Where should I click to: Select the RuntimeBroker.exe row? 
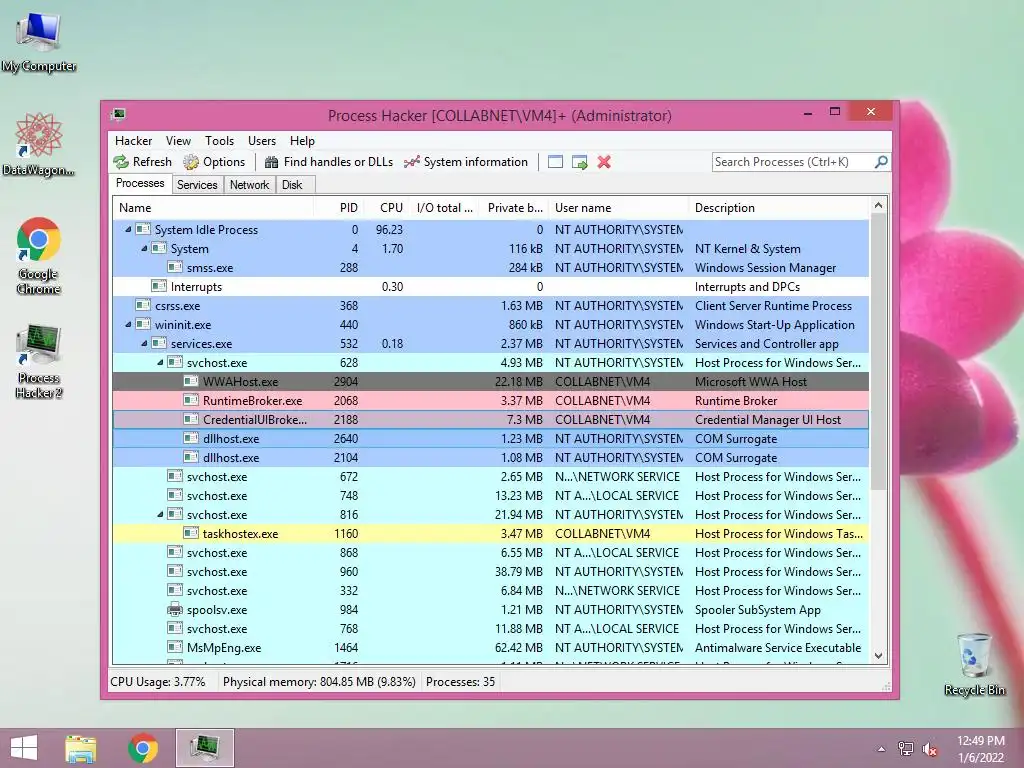pos(491,400)
